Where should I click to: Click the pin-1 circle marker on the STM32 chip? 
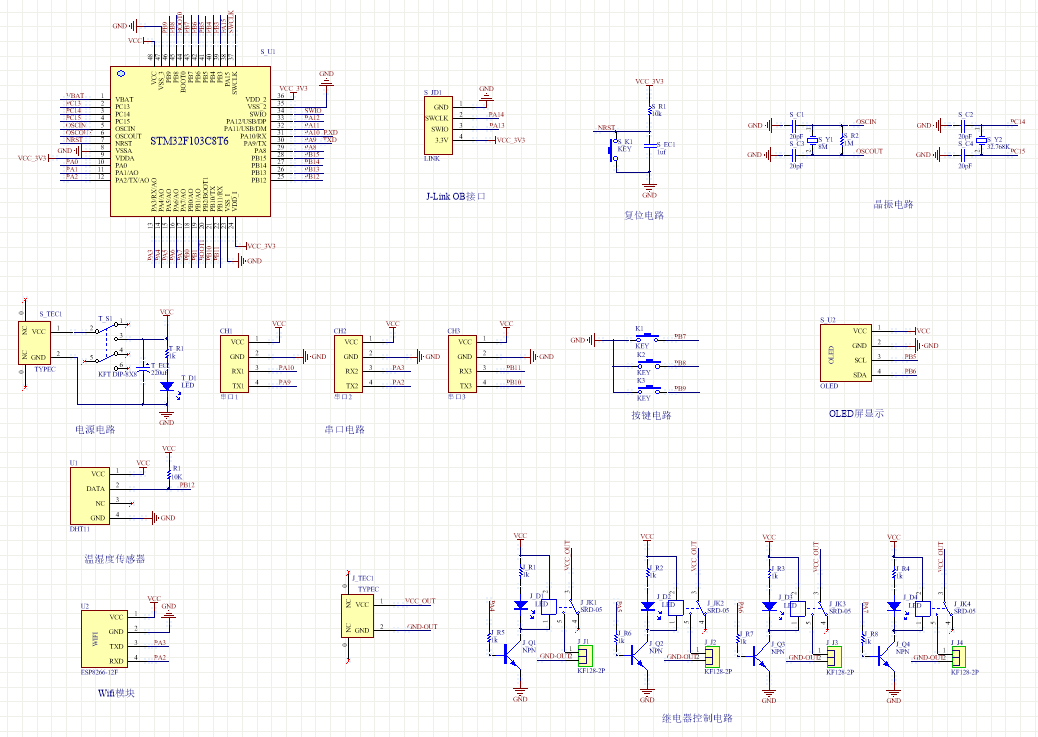click(x=120, y=74)
